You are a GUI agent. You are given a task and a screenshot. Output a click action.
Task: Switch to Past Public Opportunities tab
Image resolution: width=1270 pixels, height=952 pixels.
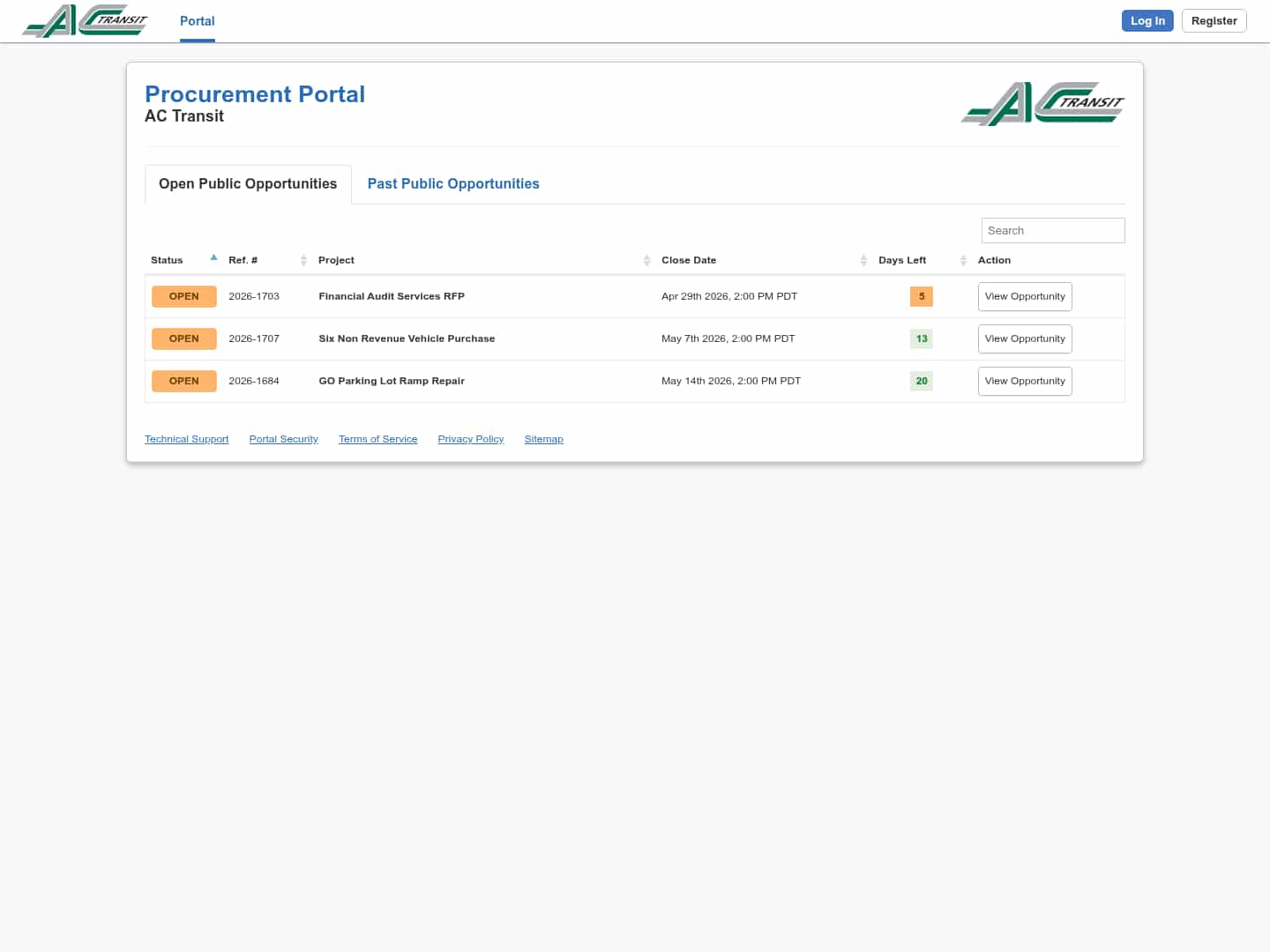pos(453,184)
